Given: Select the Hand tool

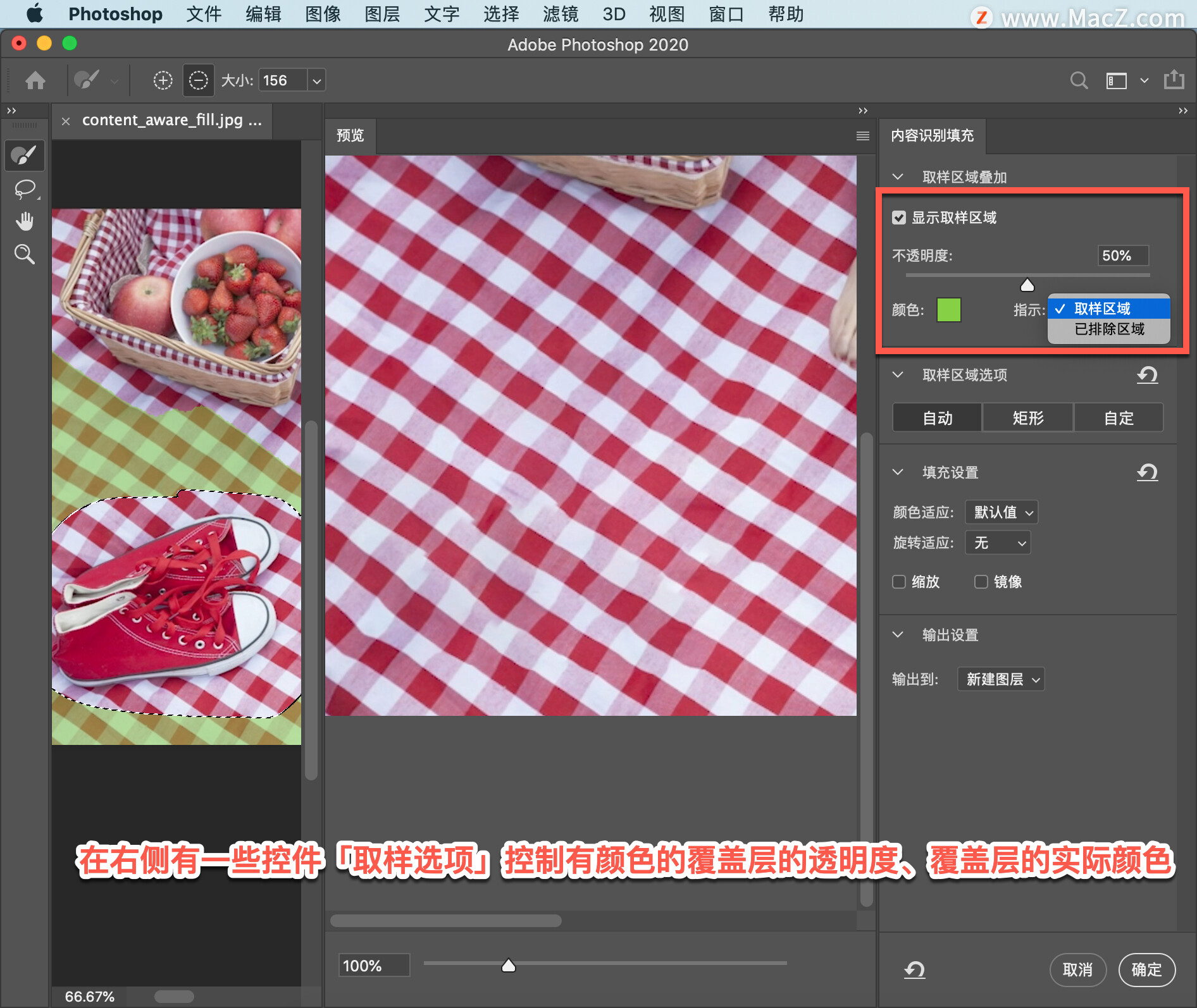Looking at the screenshot, I should pos(25,221).
